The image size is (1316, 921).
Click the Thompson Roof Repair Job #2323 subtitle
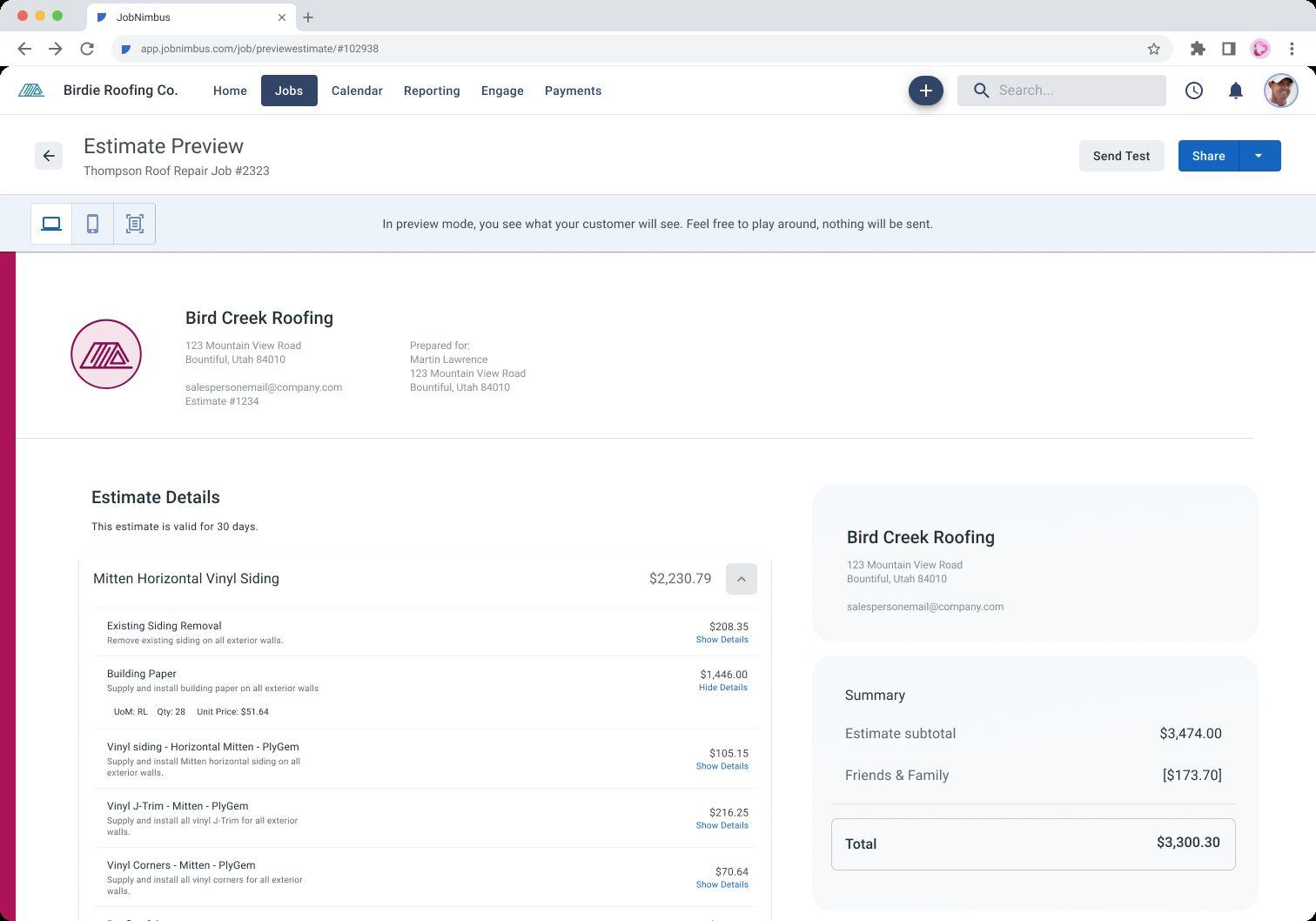coord(177,171)
